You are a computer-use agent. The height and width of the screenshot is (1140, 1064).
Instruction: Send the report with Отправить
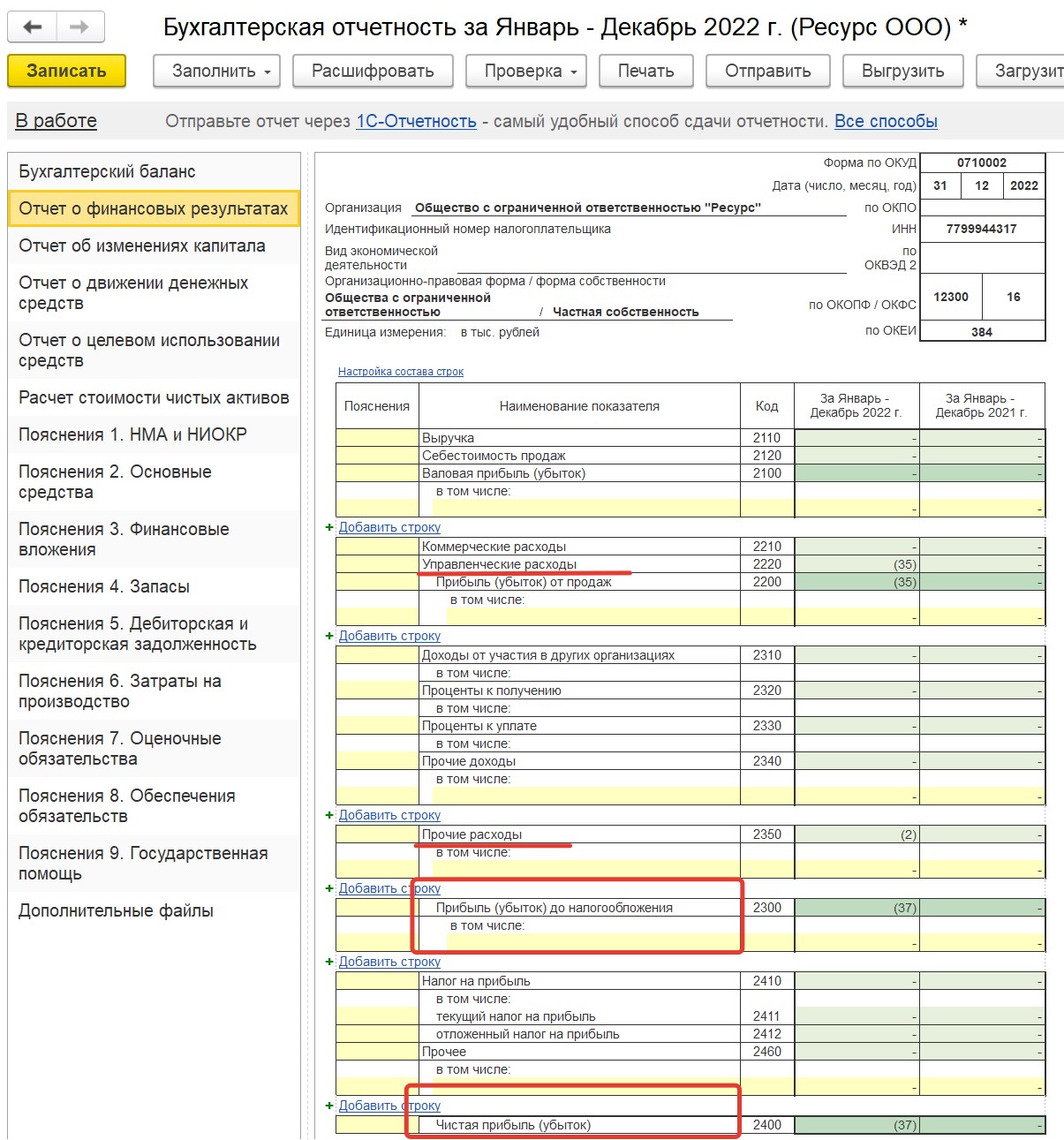[x=768, y=71]
